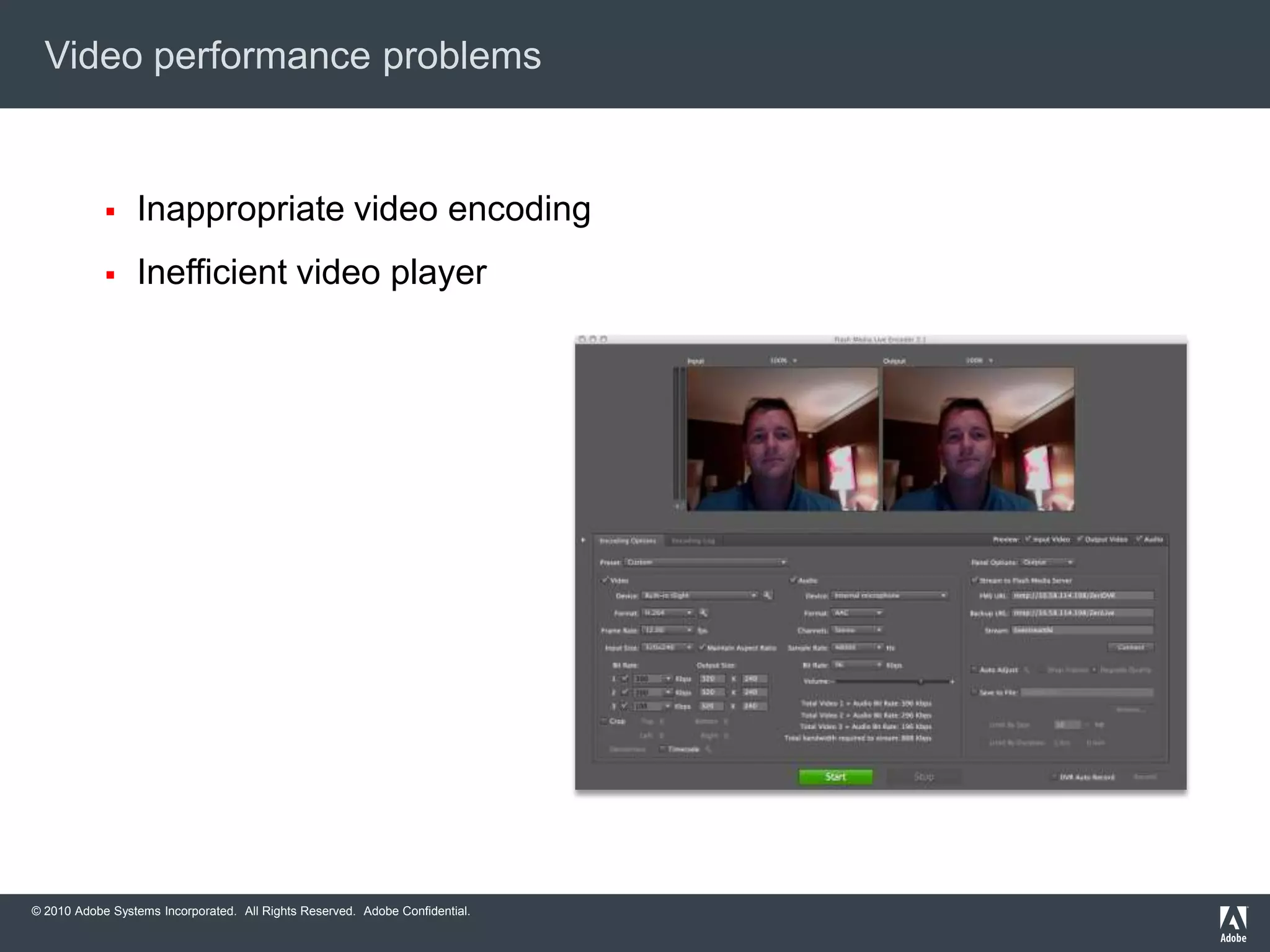The height and width of the screenshot is (952, 1270).
Task: Open the video Device dropdown
Action: 699,595
